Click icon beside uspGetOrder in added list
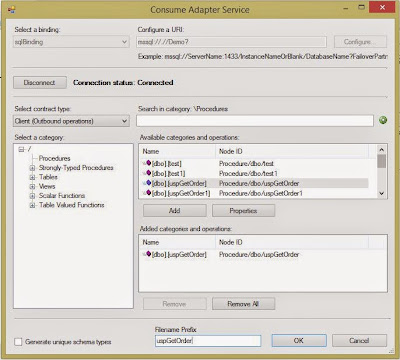Viewport: 400px width, 360px height. coord(148,254)
